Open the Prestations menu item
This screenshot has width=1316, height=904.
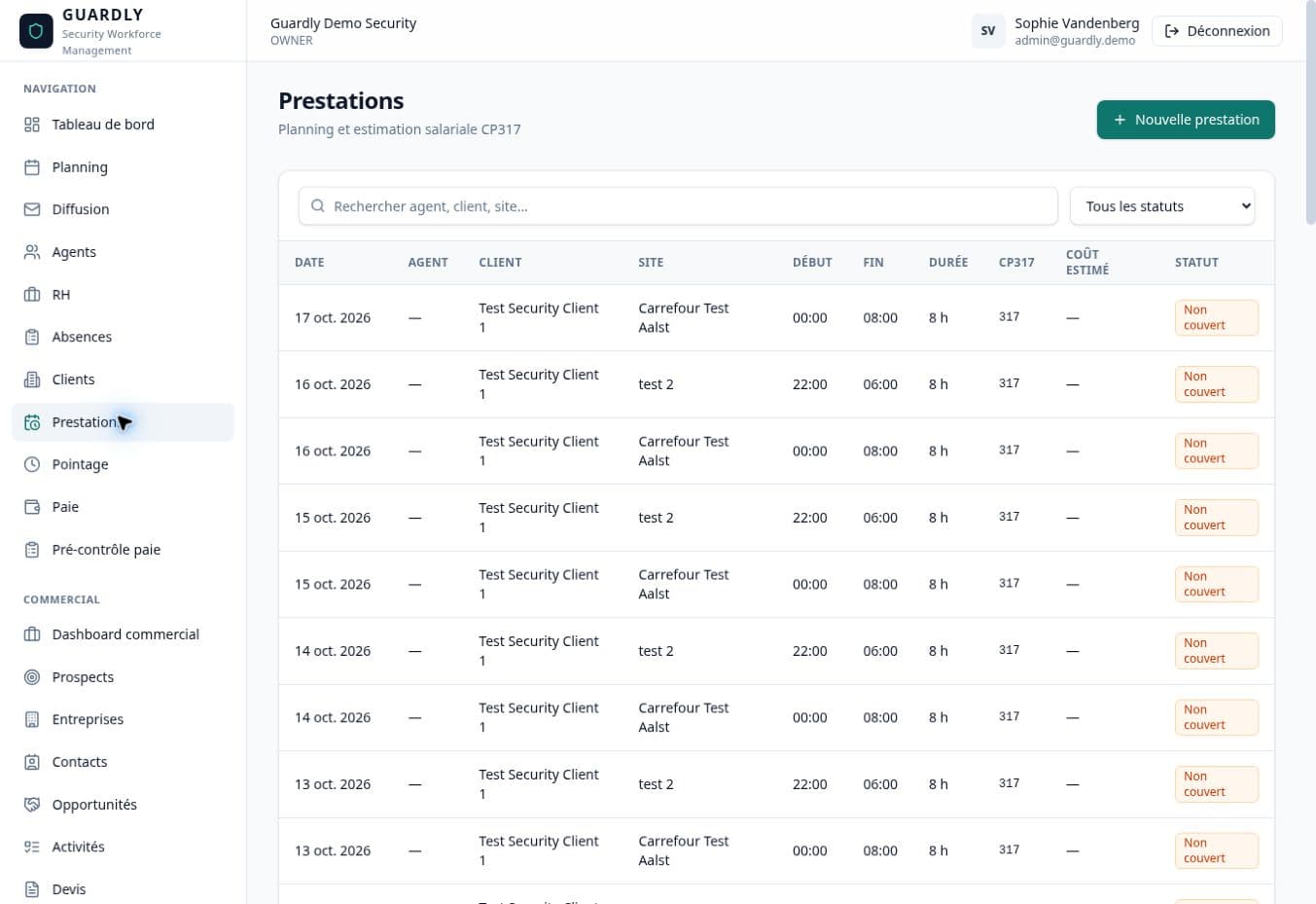[x=123, y=422]
